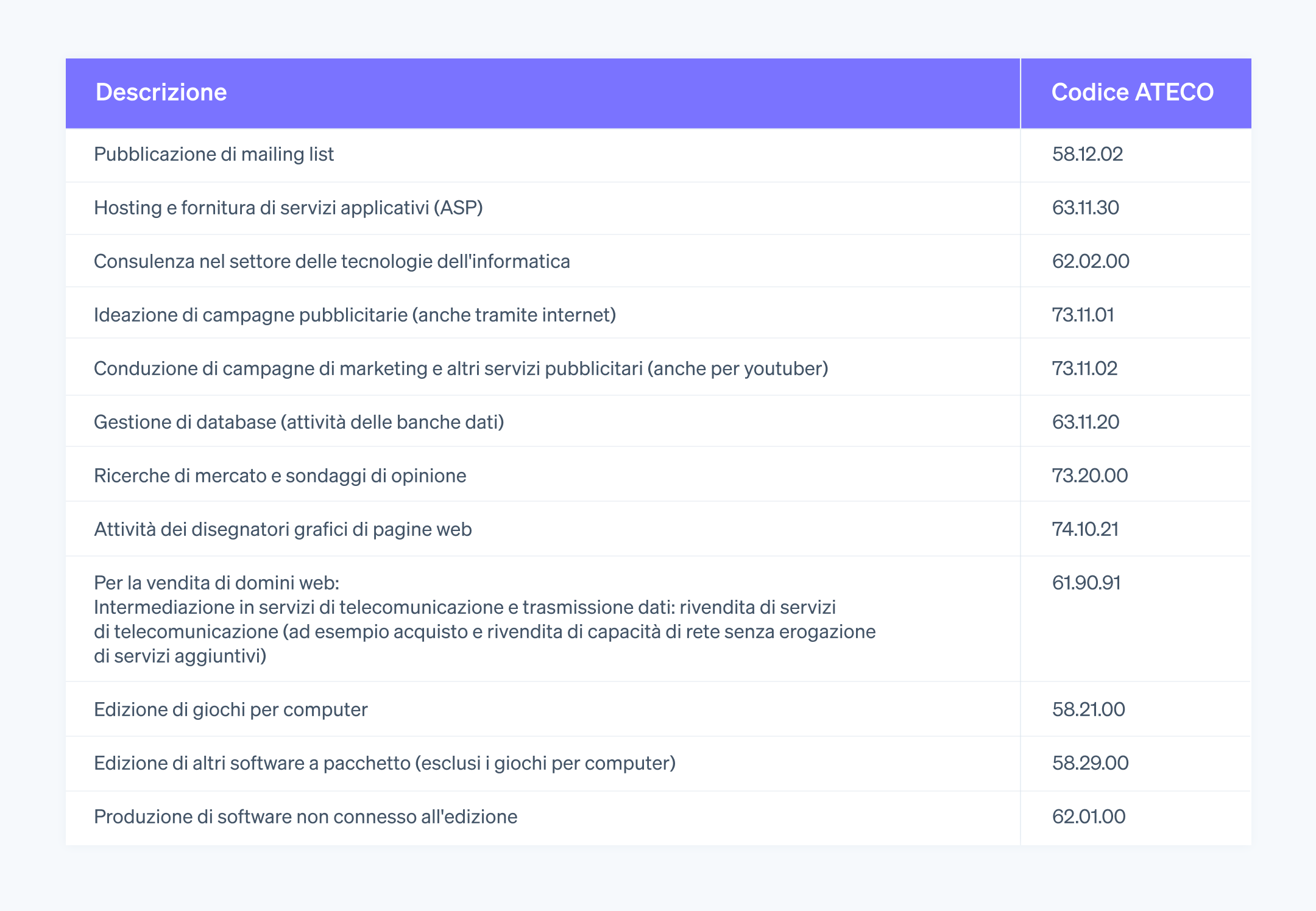1316x911 pixels.
Task: Click ATECO code 61.90.91
Action: [1086, 583]
